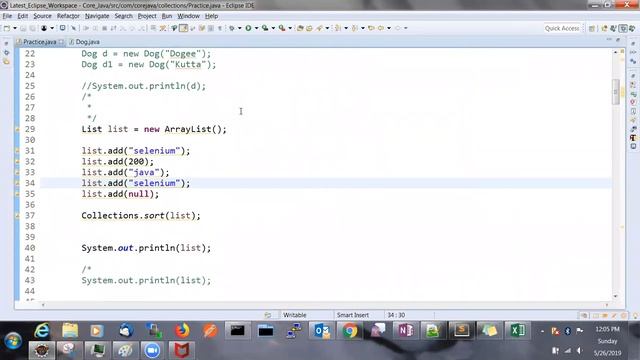Open Excel from the taskbar

(x=517, y=330)
